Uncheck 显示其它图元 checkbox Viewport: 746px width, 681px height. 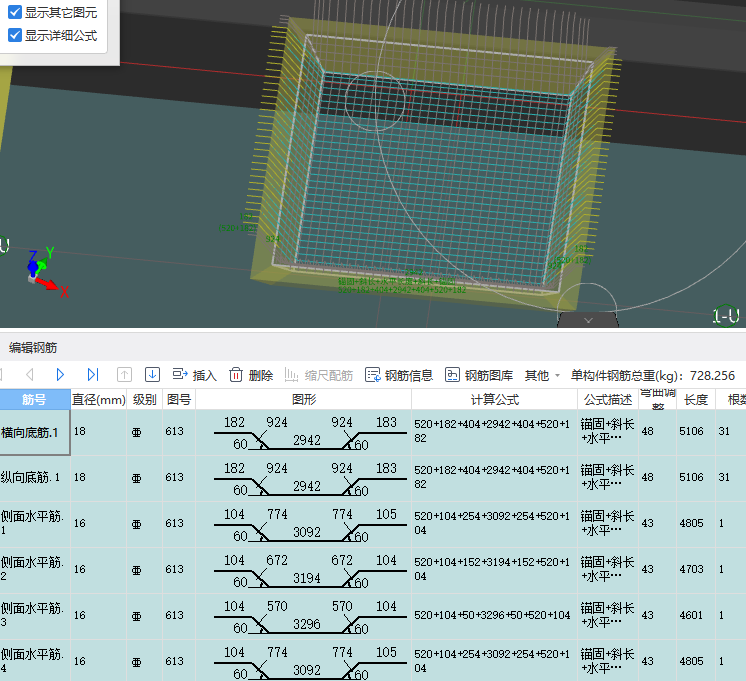(x=15, y=14)
